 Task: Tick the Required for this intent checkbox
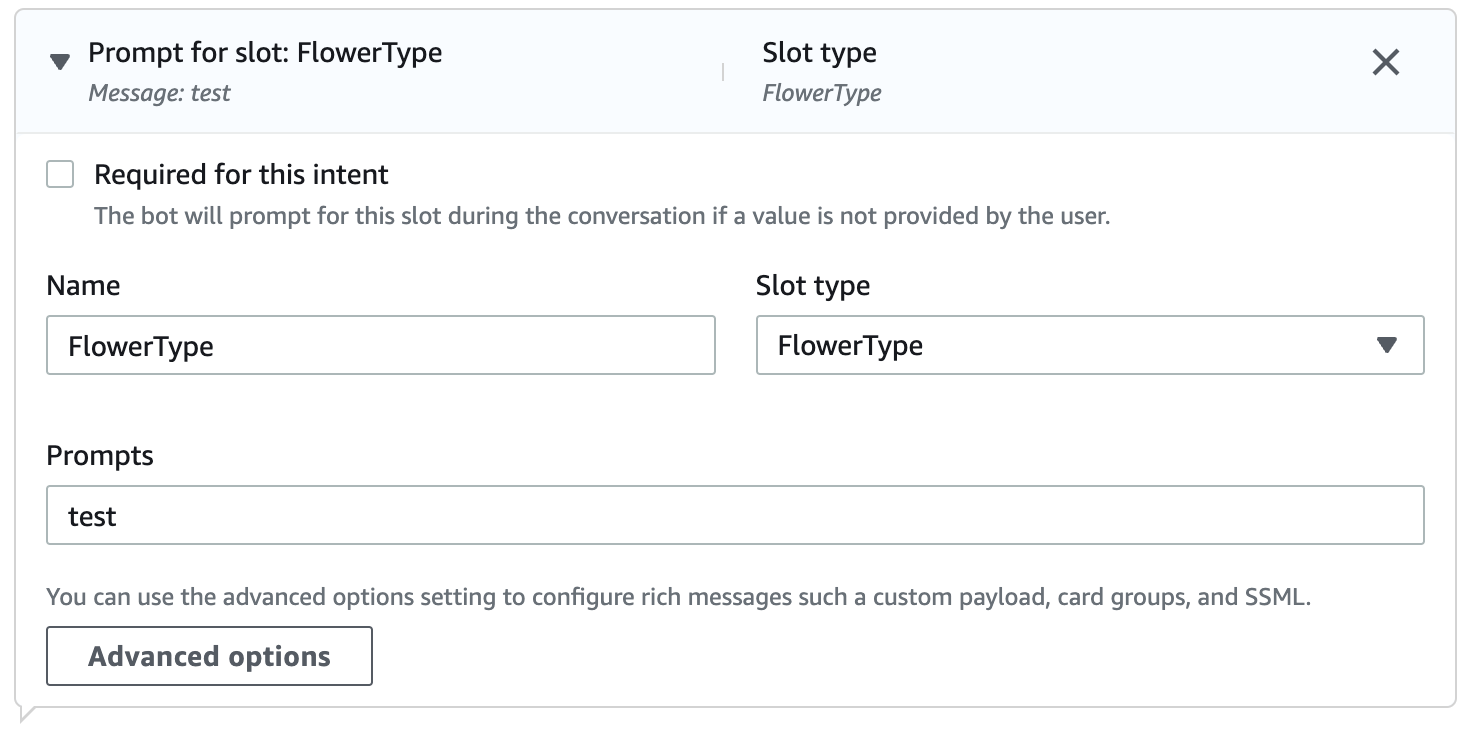60,175
